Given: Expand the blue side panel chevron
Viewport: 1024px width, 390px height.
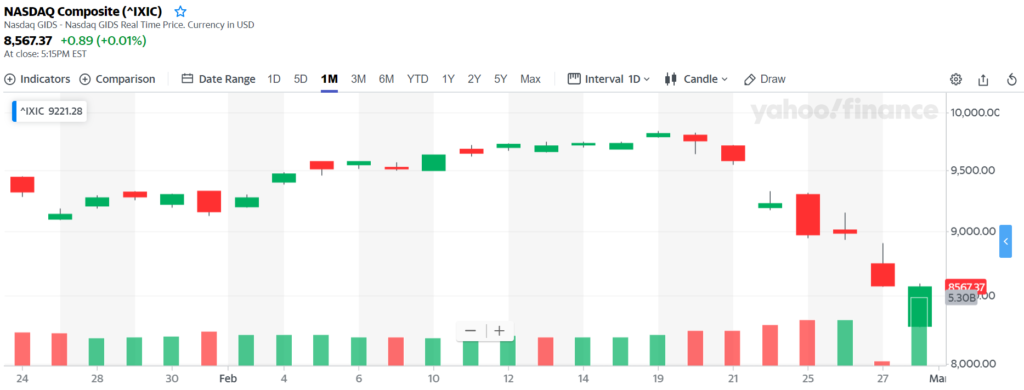Looking at the screenshot, I should pyautogui.click(x=1006, y=241).
